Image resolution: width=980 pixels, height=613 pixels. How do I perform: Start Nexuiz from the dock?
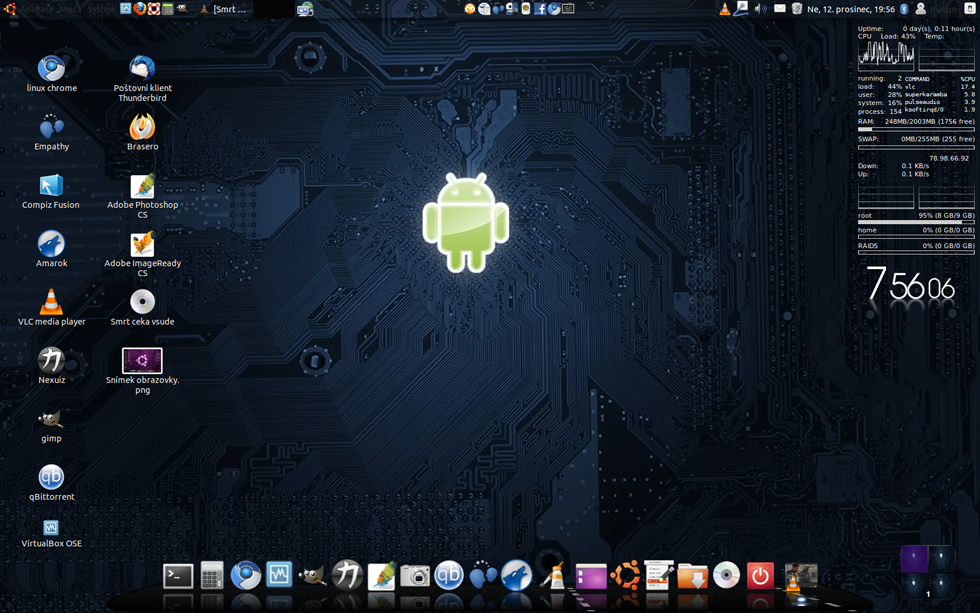pos(347,575)
